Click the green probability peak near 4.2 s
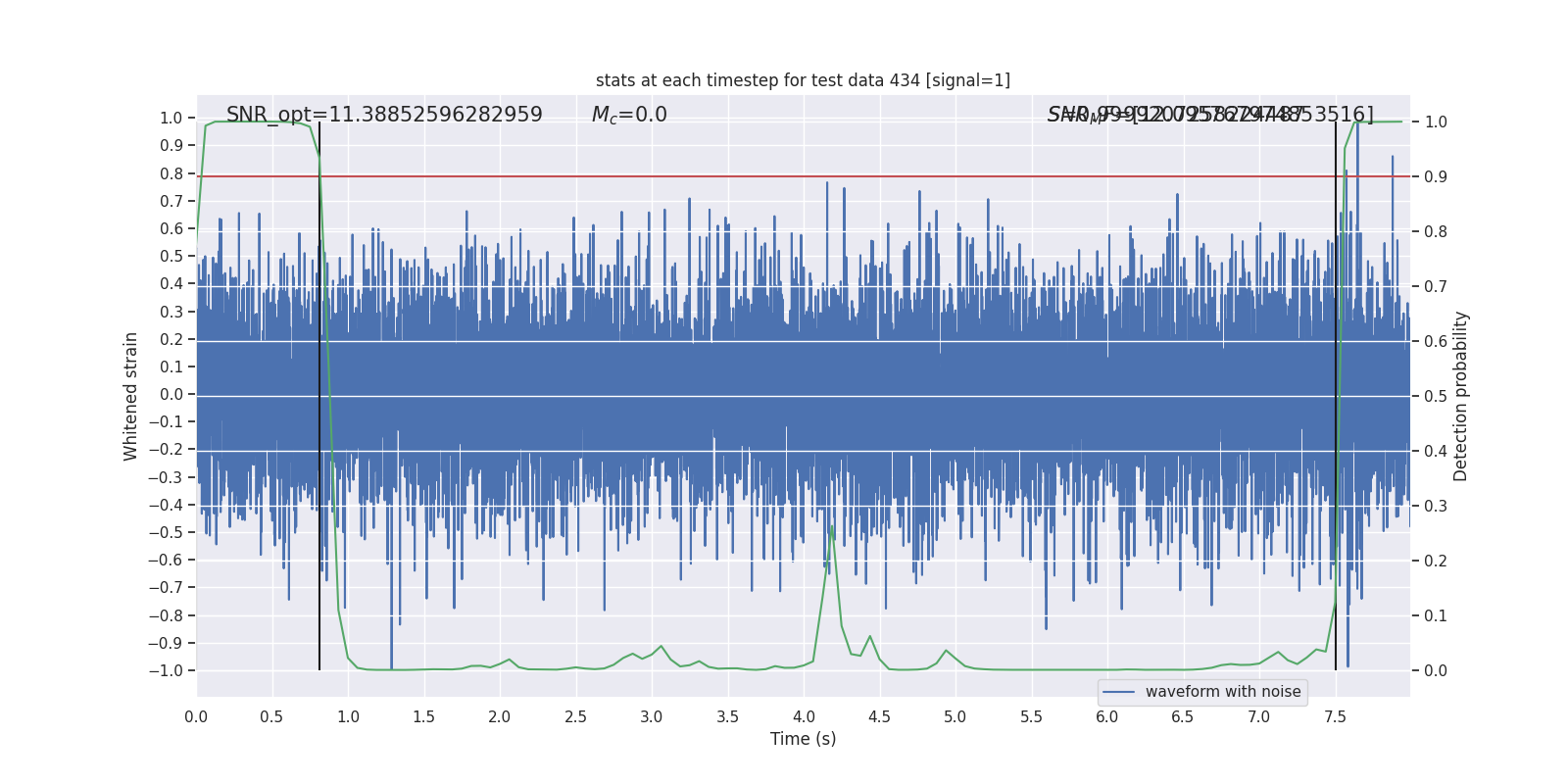 831,529
